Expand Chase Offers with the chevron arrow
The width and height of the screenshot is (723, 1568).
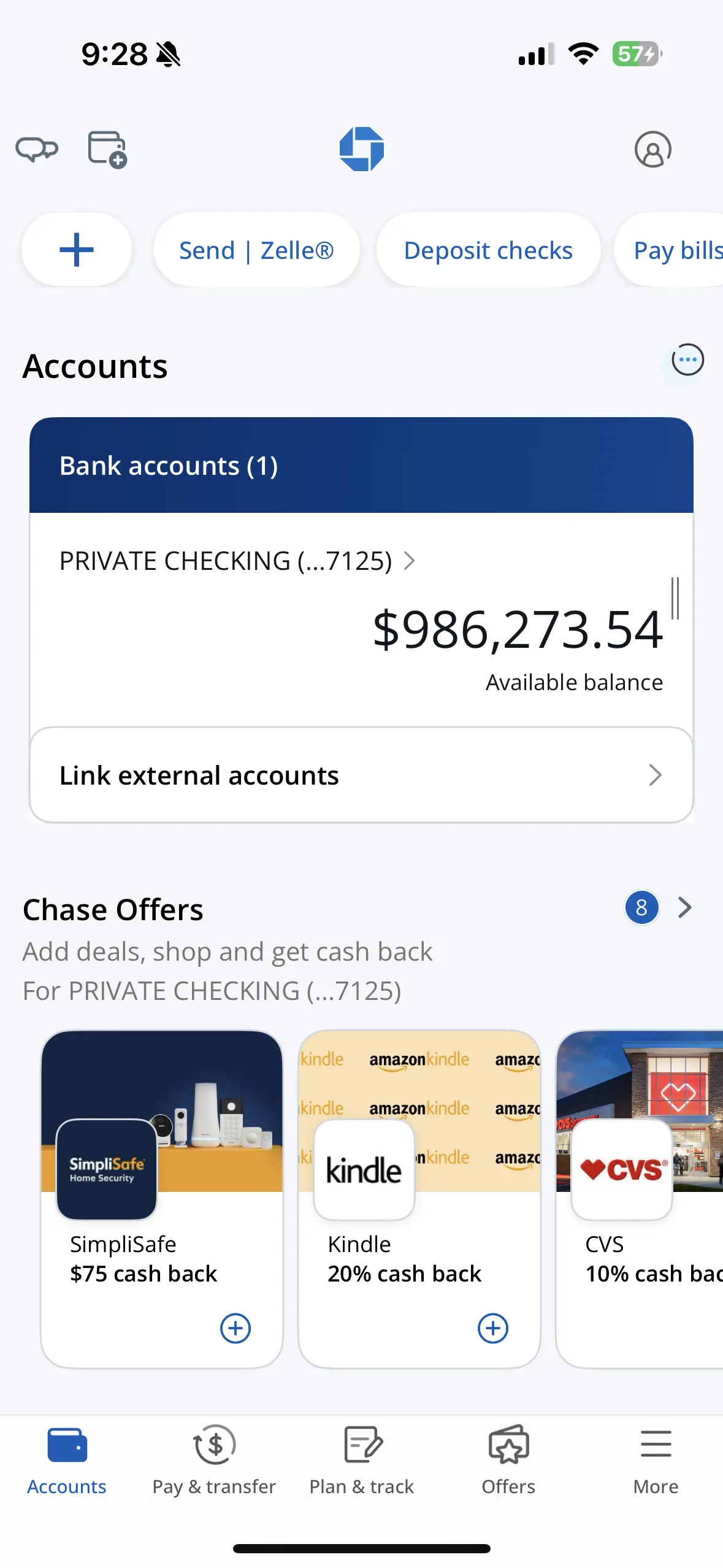click(685, 907)
